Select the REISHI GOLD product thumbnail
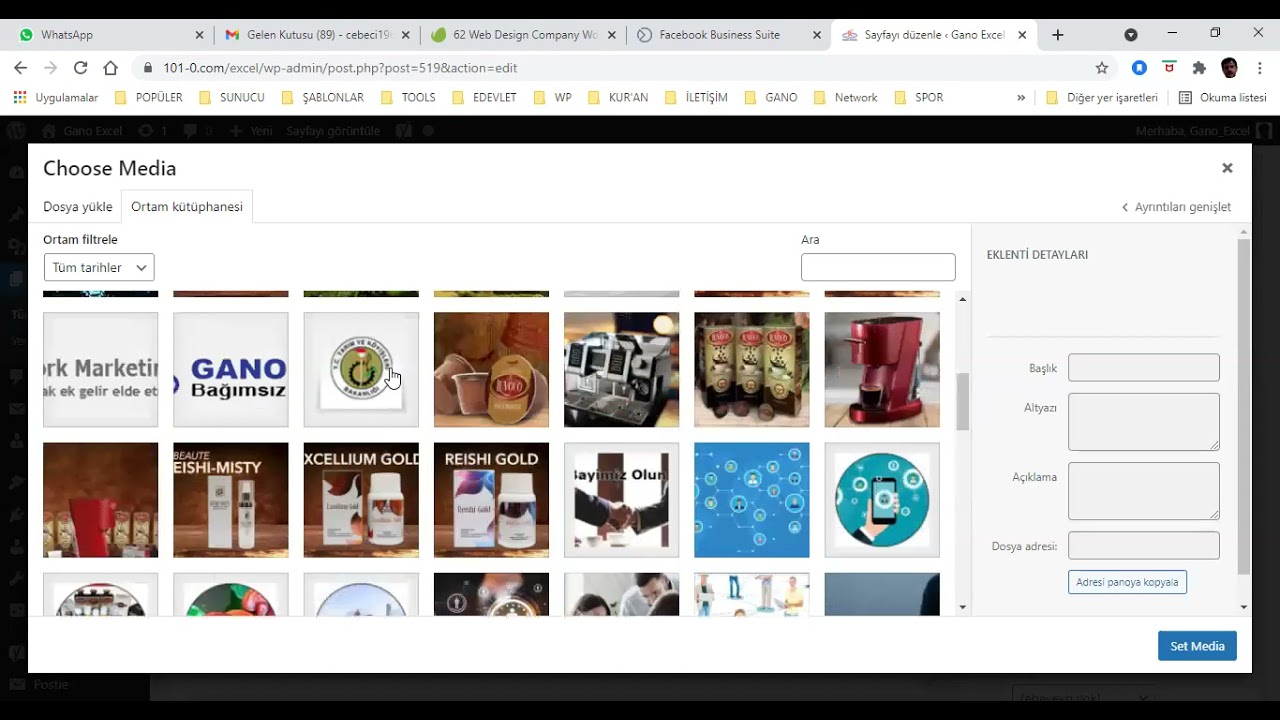Viewport: 1280px width, 720px height. (491, 500)
